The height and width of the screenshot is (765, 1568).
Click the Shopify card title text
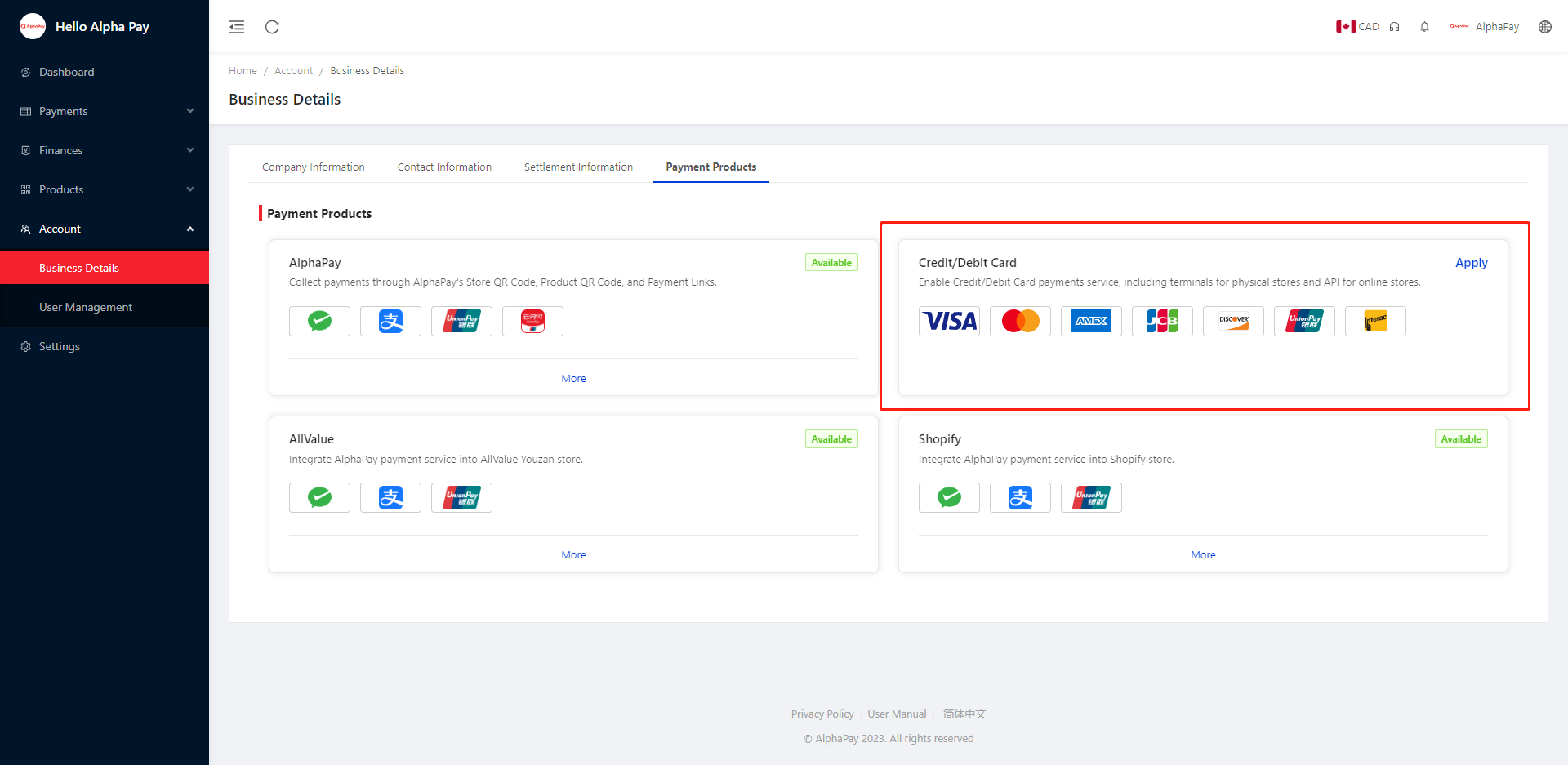940,439
